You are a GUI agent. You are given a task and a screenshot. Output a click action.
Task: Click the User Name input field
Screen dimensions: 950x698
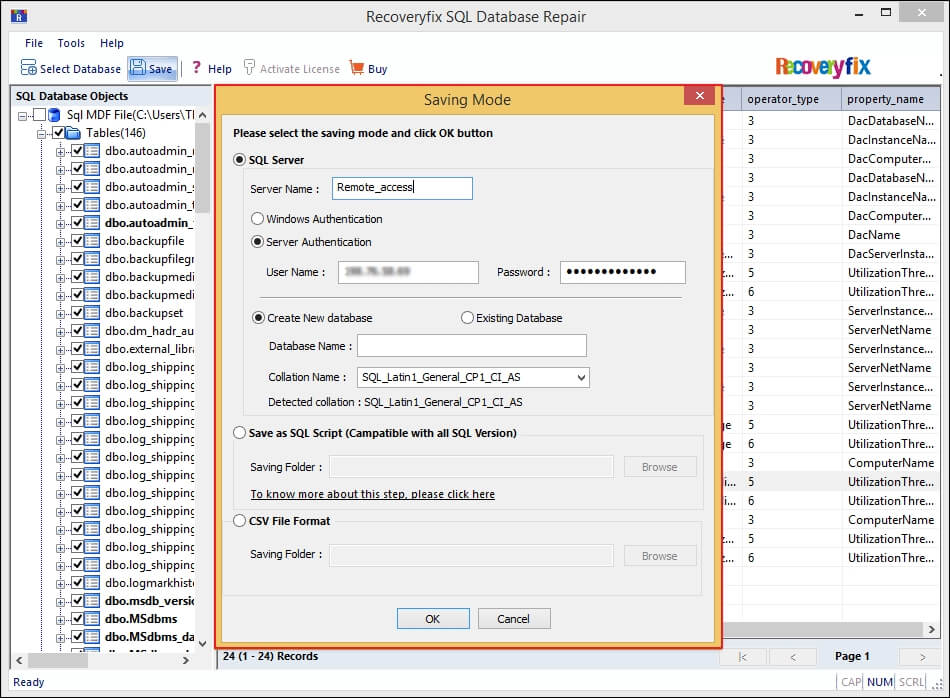(x=408, y=272)
